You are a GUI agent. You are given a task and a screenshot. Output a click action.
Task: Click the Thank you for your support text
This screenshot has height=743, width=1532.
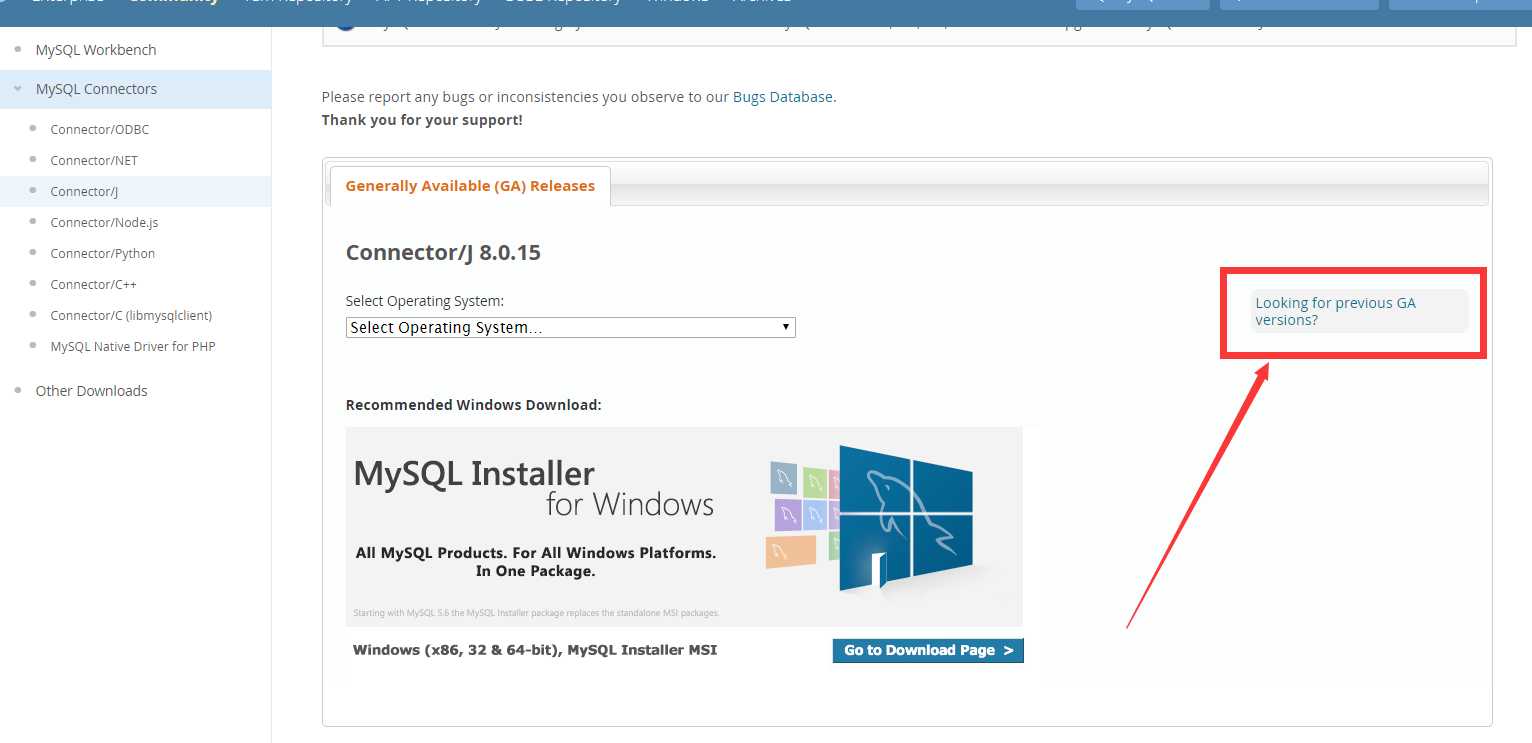tap(422, 120)
